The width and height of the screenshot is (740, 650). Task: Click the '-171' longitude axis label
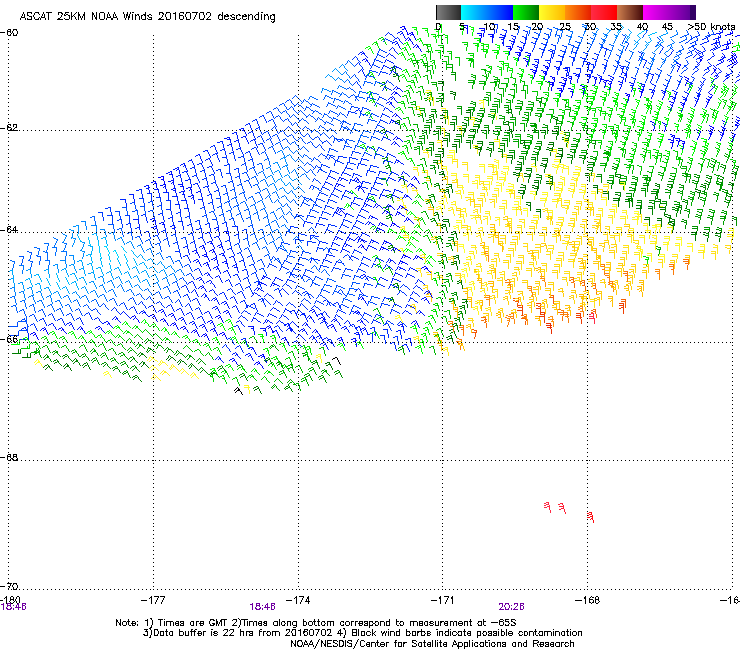(443, 600)
